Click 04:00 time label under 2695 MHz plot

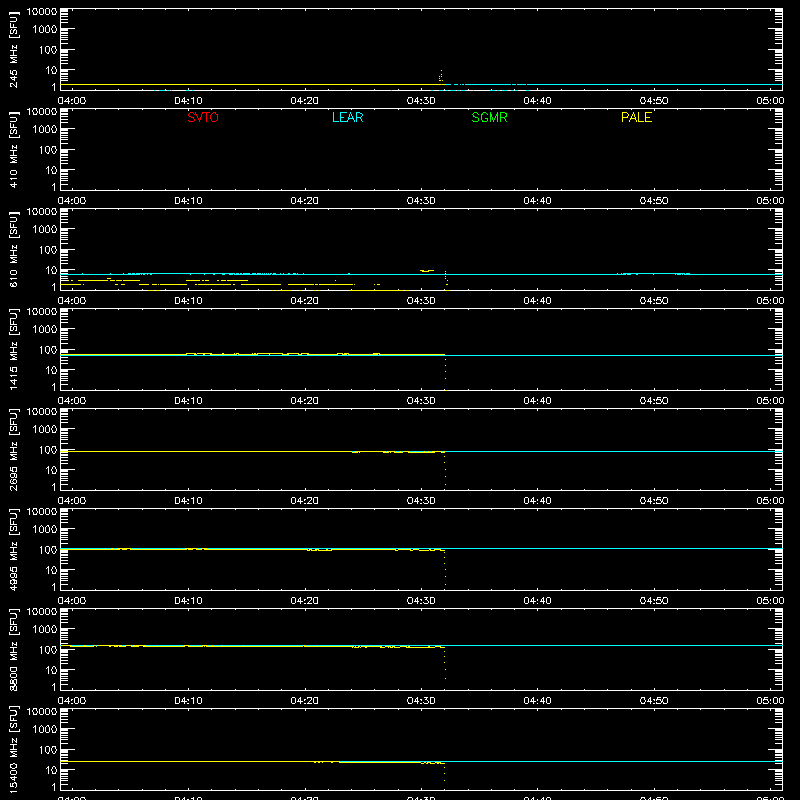point(72,501)
